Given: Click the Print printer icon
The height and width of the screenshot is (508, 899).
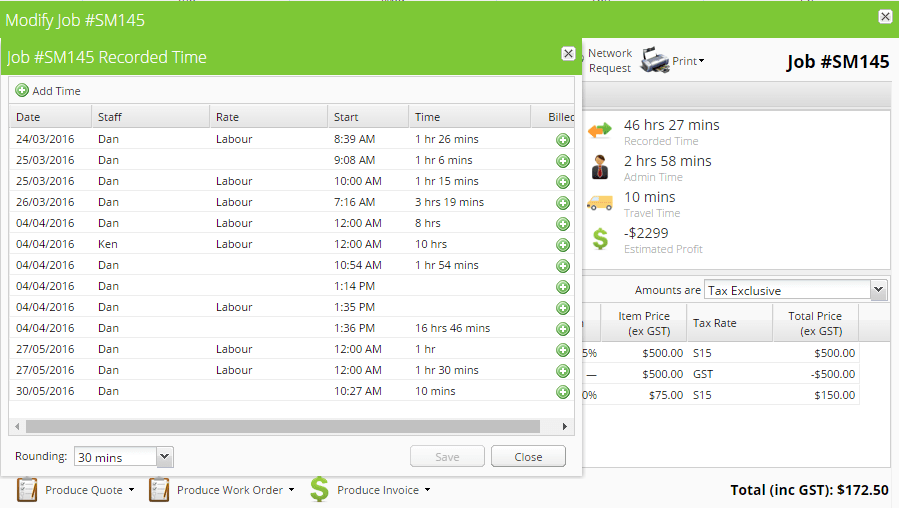Looking at the screenshot, I should [x=655, y=60].
